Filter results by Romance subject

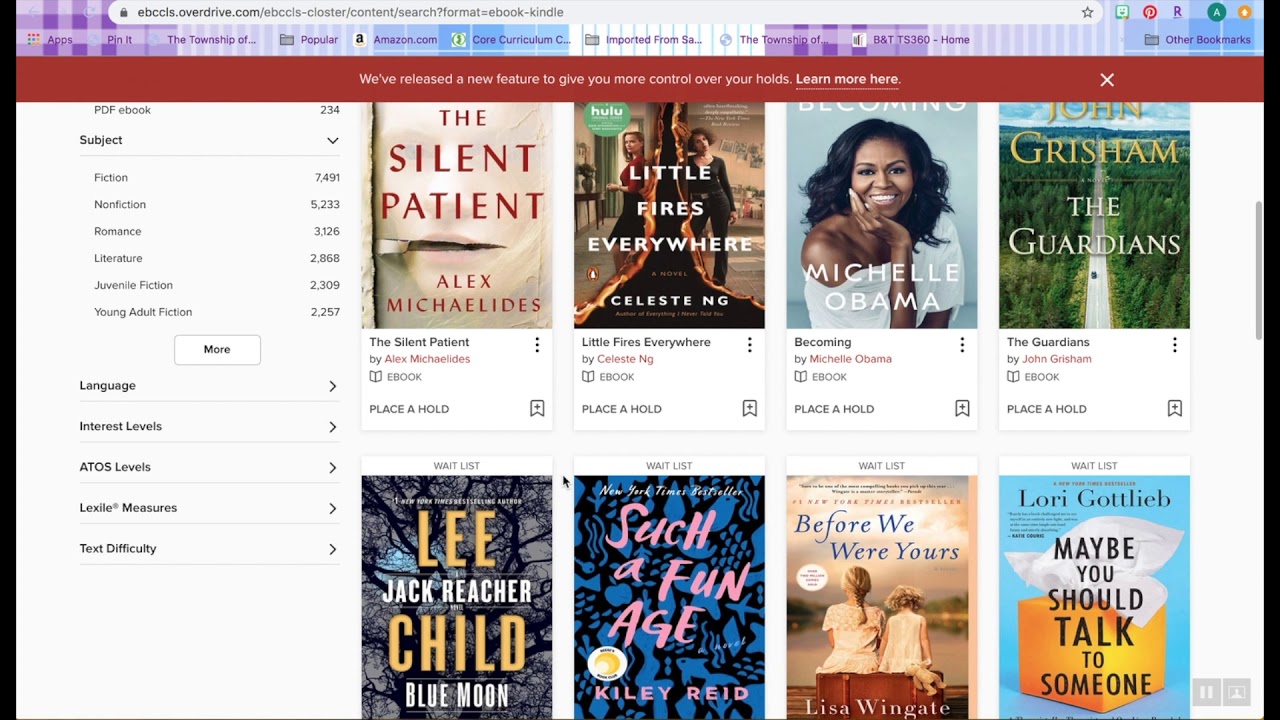pos(118,231)
